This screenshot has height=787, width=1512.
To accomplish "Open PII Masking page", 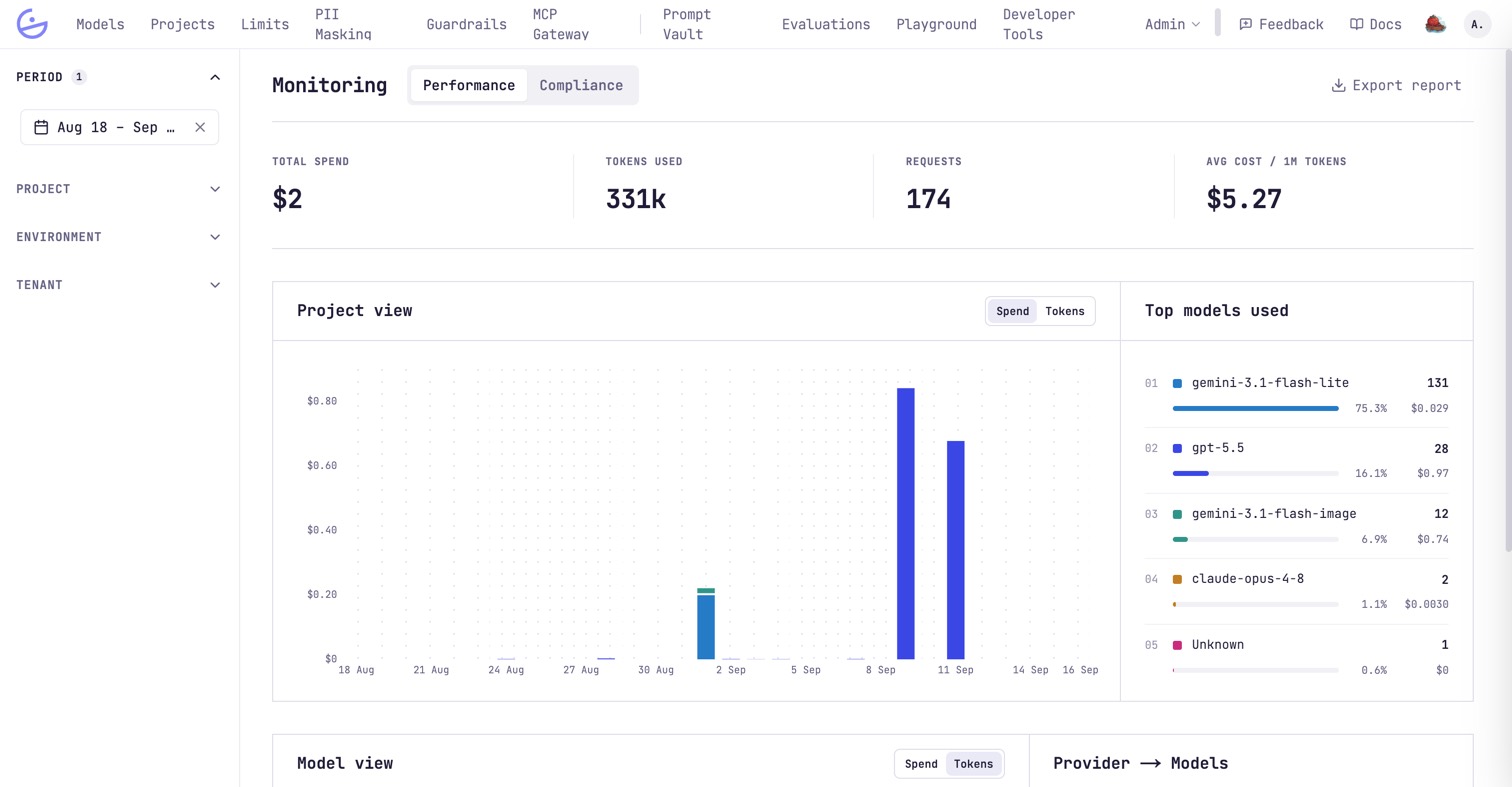I will click(x=343, y=24).
